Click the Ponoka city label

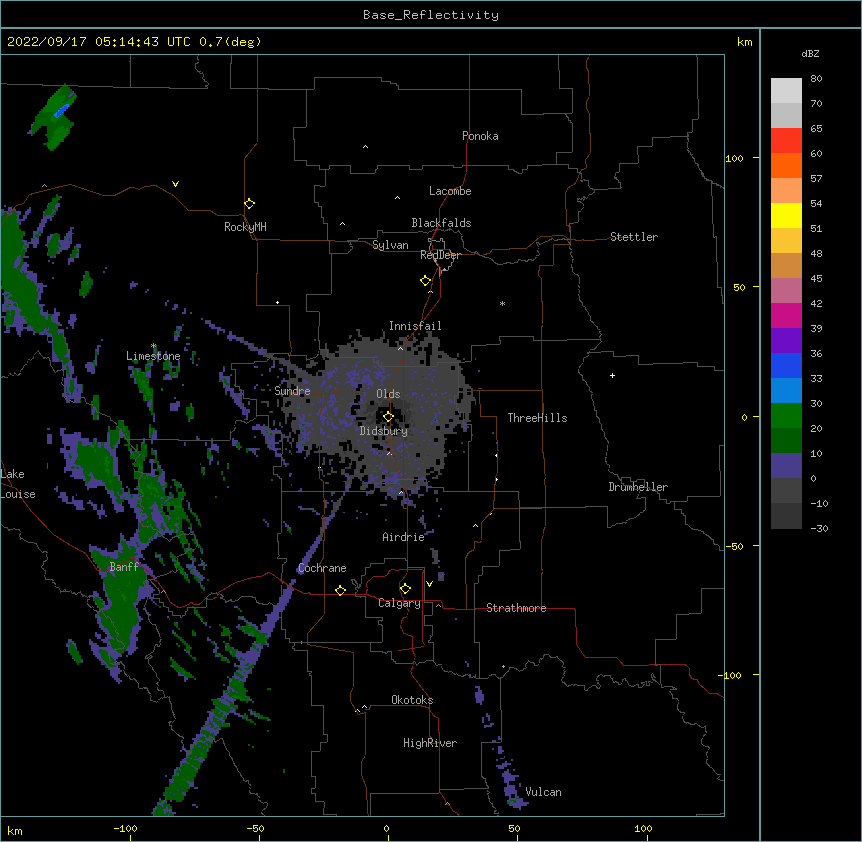coord(480,136)
